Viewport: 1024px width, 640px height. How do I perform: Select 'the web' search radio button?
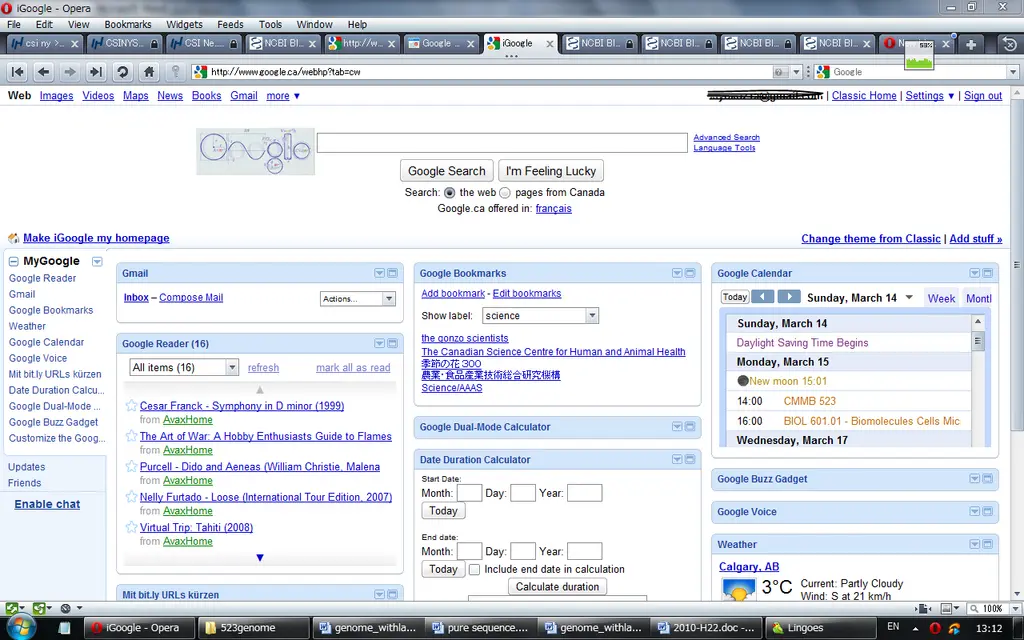pyautogui.click(x=449, y=193)
